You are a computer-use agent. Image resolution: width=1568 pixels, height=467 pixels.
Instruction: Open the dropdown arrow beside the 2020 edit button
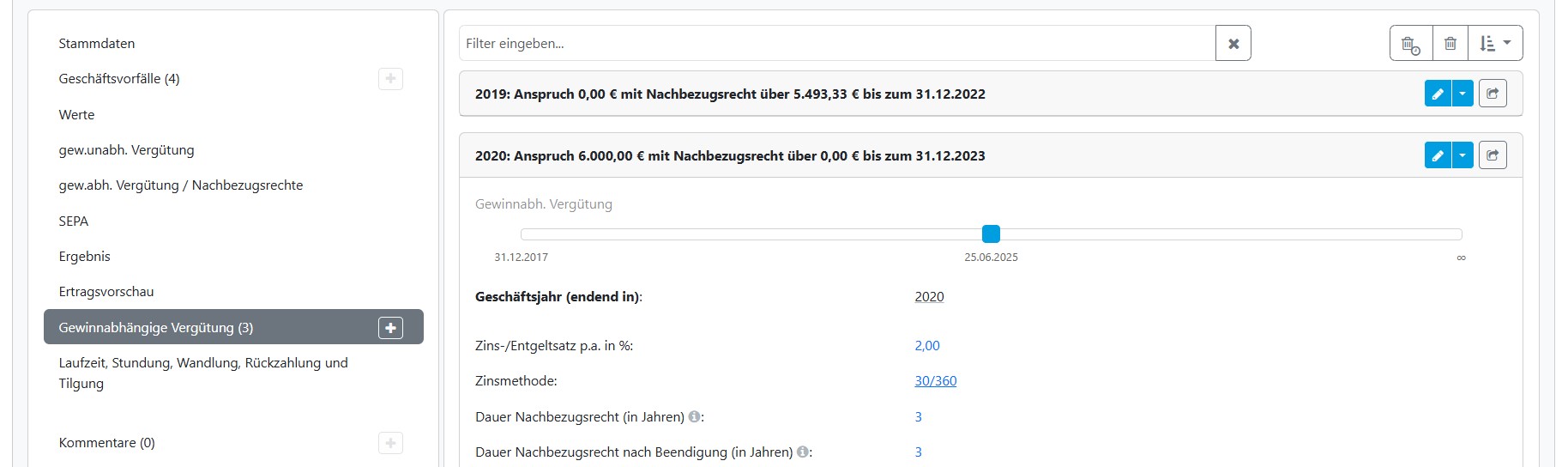(x=1462, y=155)
